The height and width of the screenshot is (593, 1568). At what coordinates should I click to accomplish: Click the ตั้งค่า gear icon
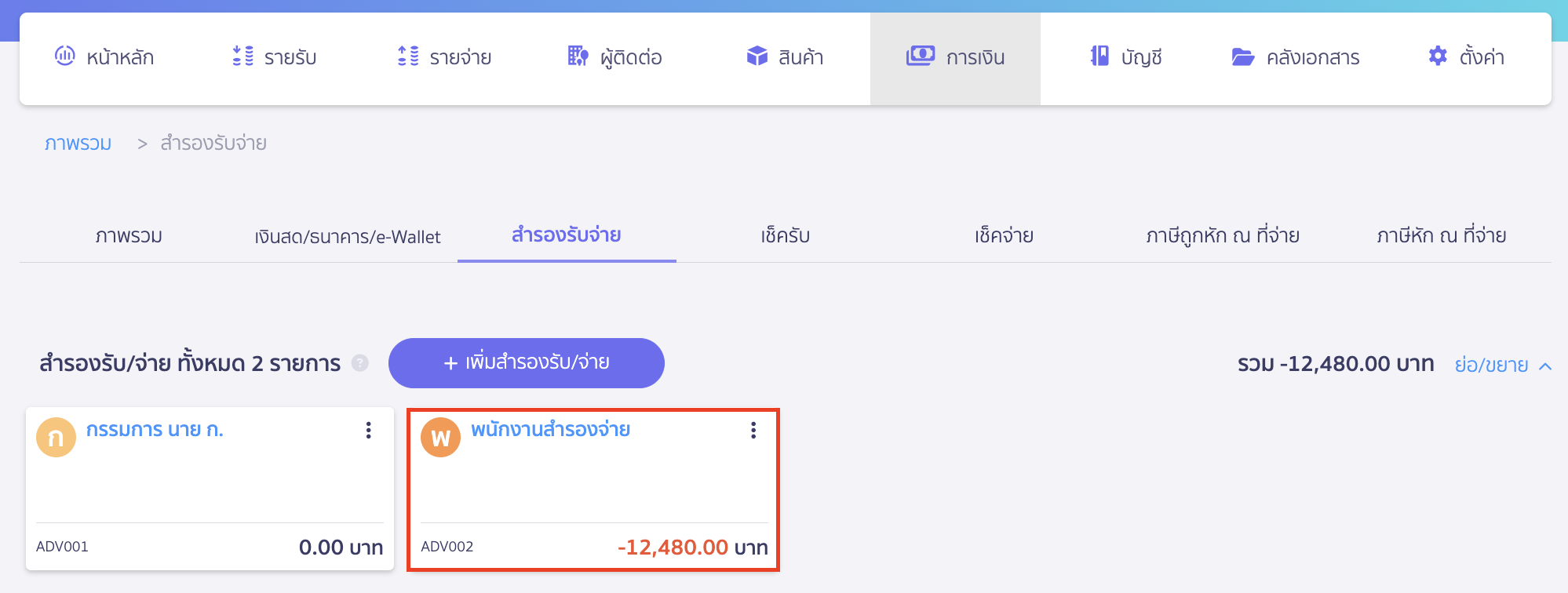pyautogui.click(x=1438, y=56)
